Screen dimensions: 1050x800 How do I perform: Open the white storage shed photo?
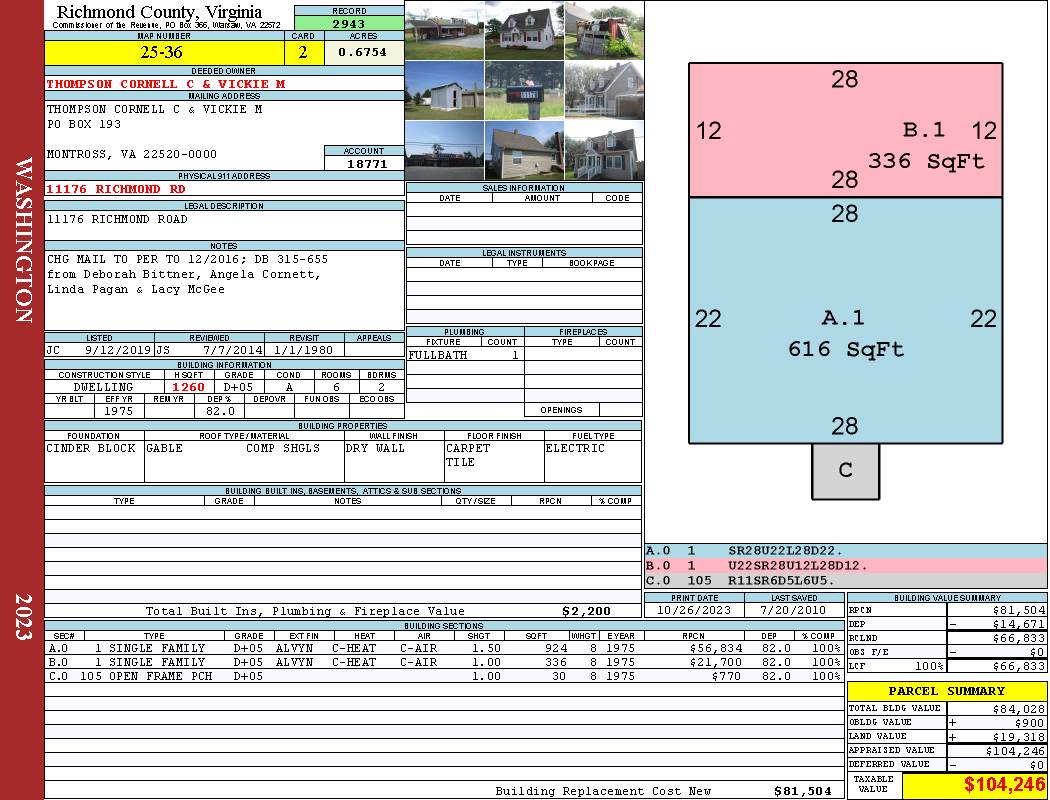(445, 91)
